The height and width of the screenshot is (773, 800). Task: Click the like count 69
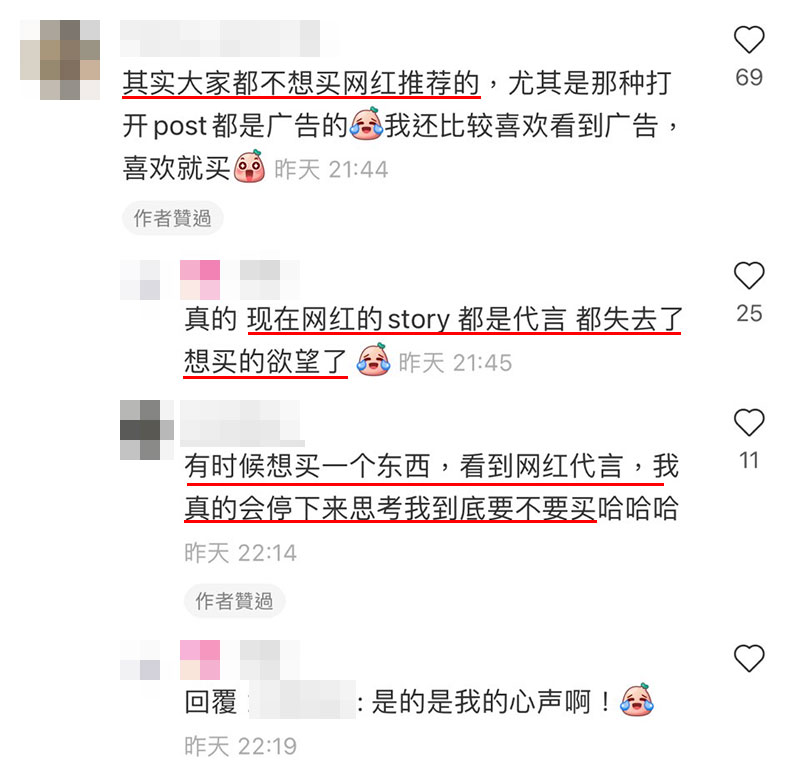[749, 78]
